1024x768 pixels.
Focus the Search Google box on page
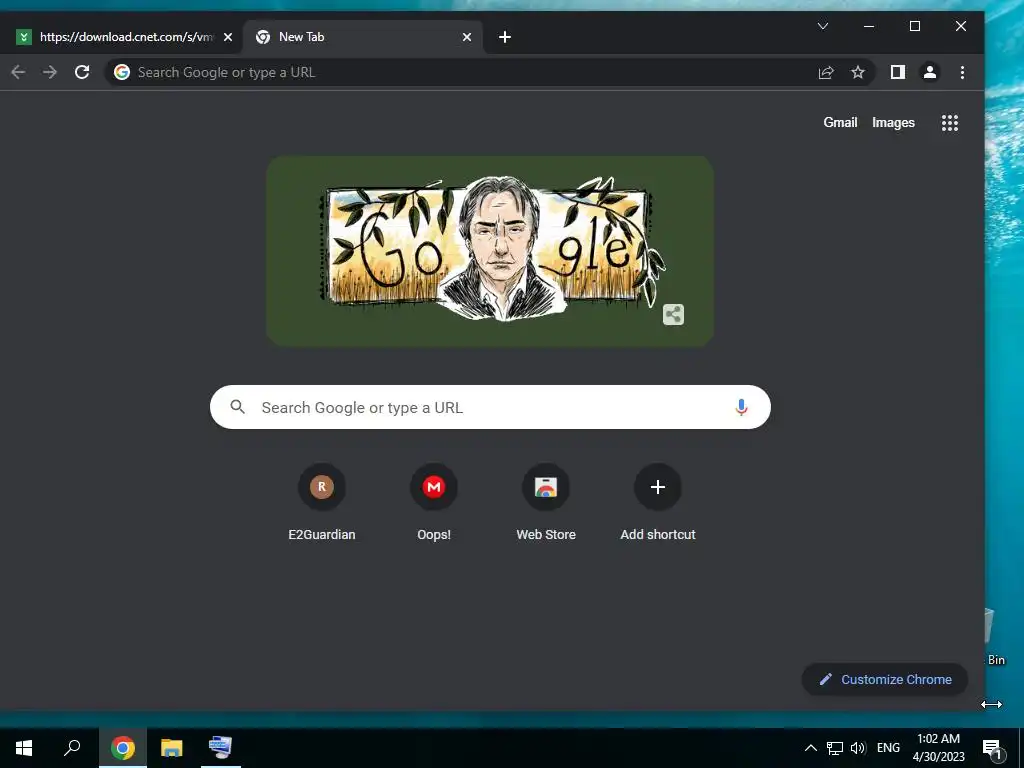[490, 408]
